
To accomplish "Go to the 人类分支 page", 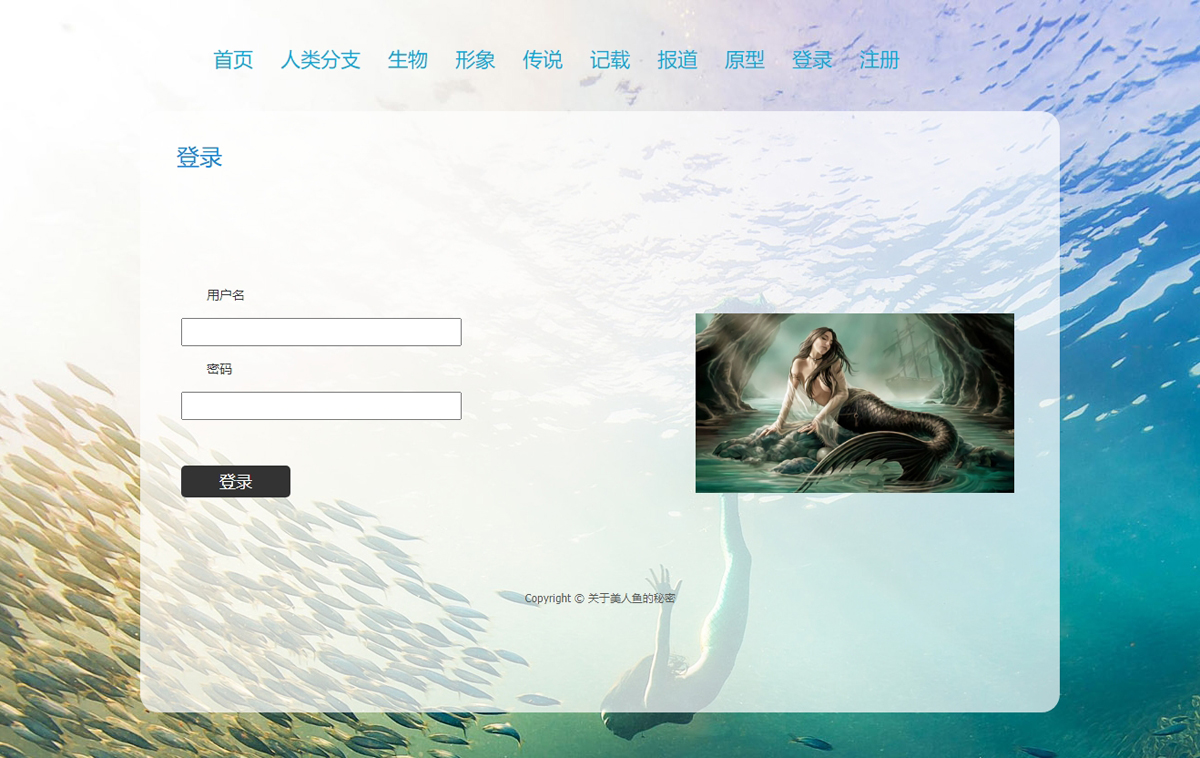I will [x=320, y=60].
